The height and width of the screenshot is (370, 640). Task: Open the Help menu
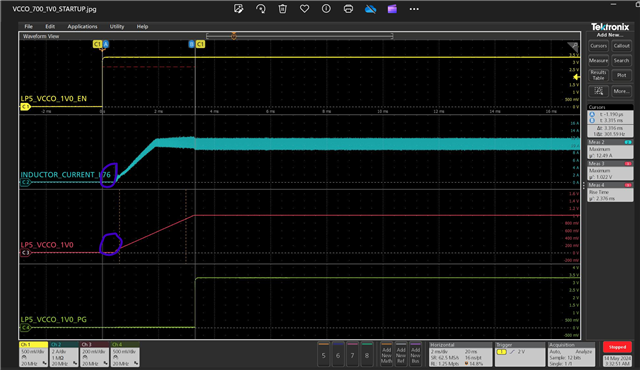(x=142, y=26)
